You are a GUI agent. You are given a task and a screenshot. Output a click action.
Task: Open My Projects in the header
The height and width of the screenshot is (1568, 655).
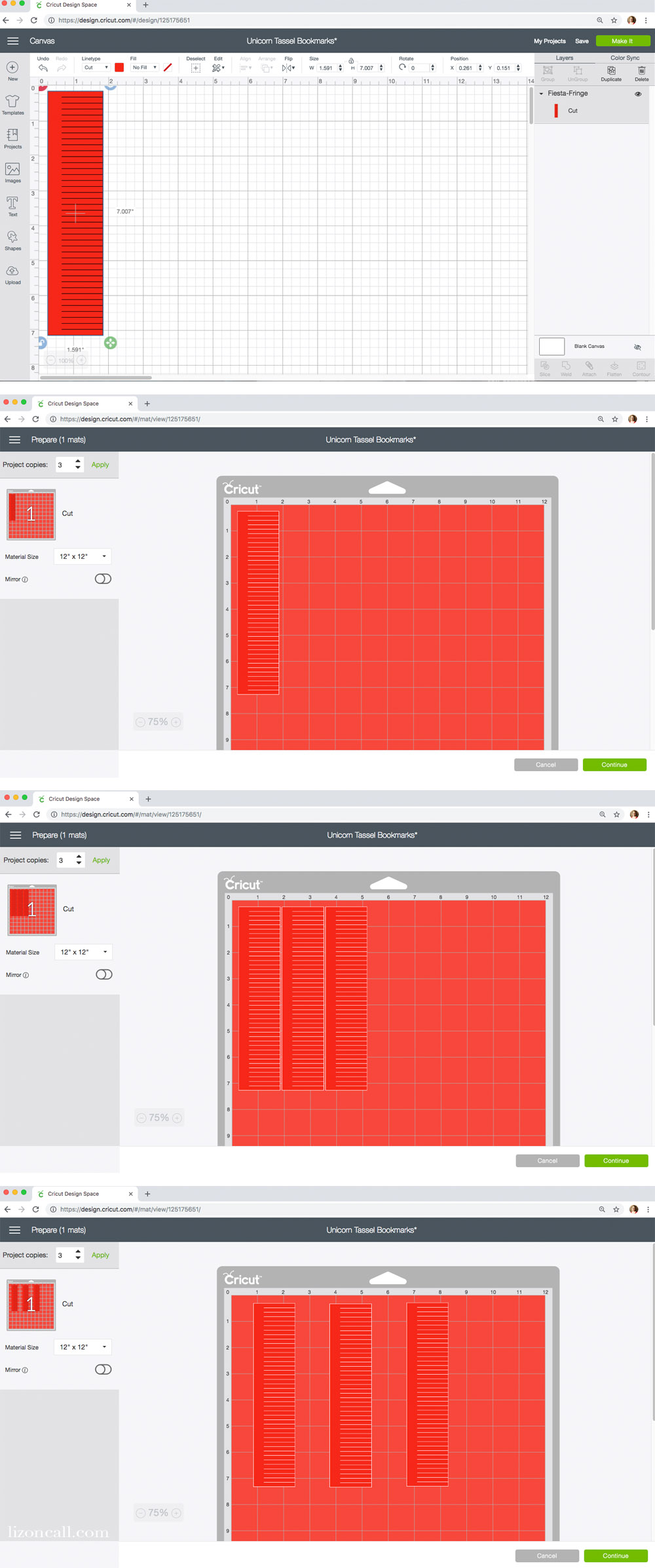click(x=550, y=41)
